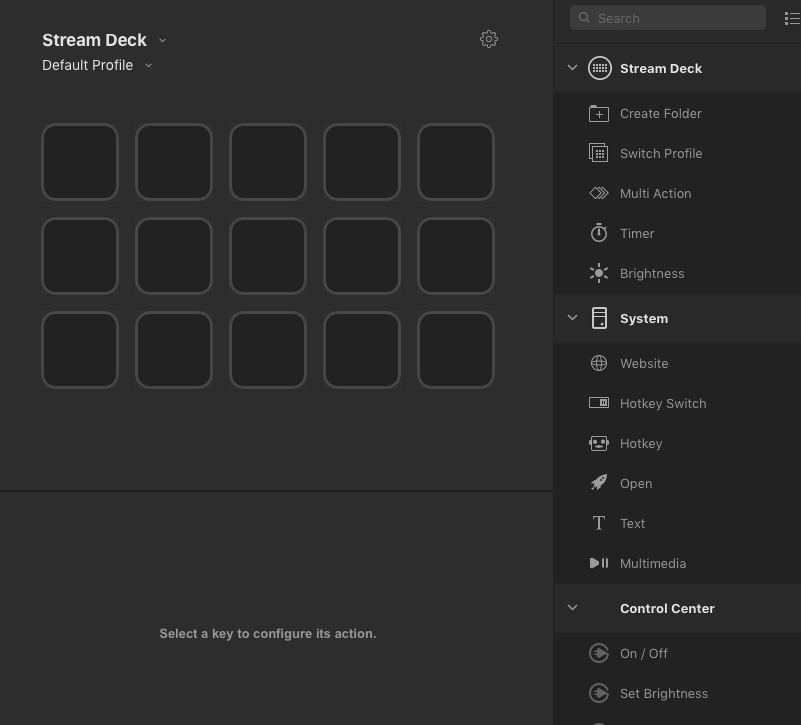Select the top-left empty key
The height and width of the screenshot is (725, 801).
(80, 162)
